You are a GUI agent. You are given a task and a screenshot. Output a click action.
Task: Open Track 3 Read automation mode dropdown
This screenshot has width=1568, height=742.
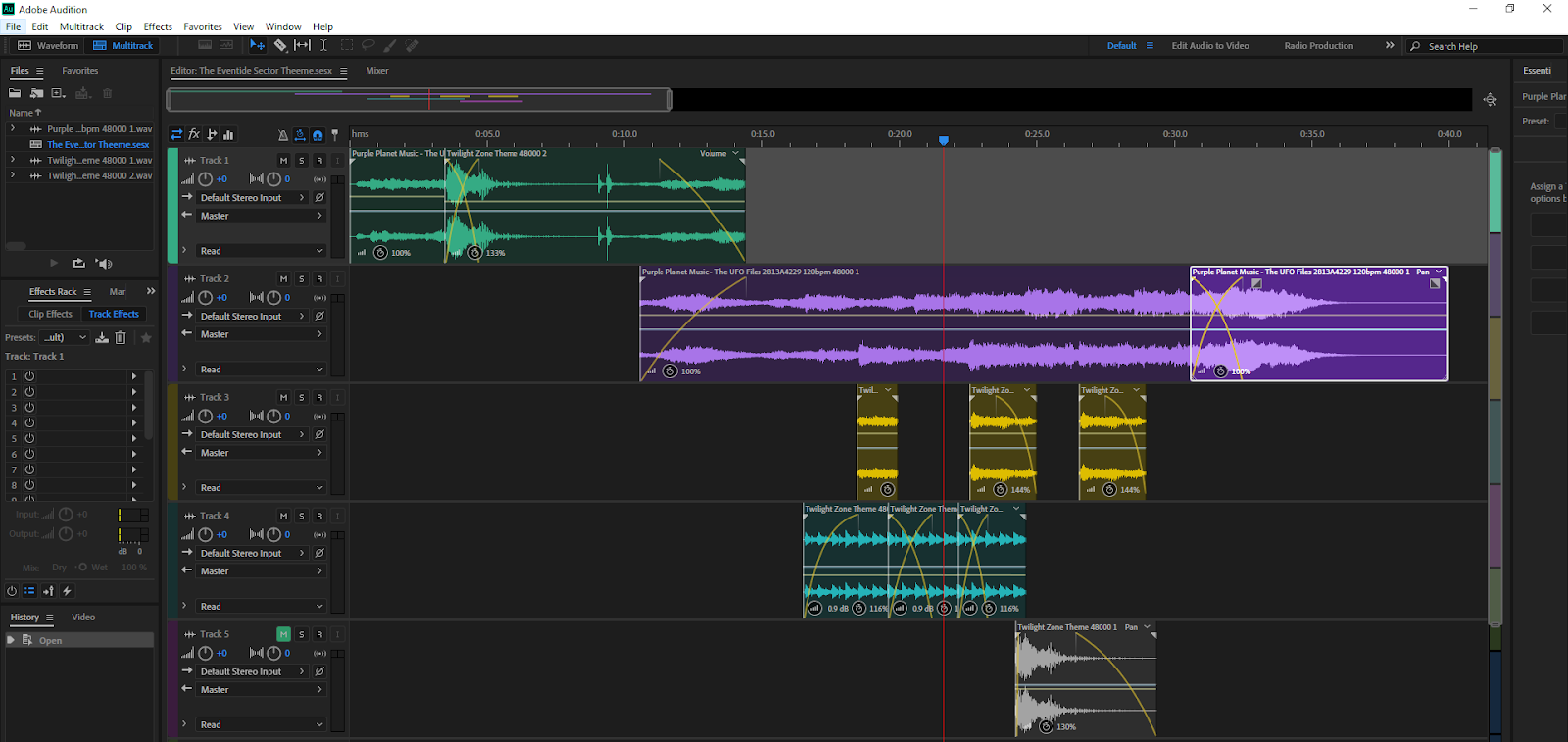pyautogui.click(x=261, y=488)
